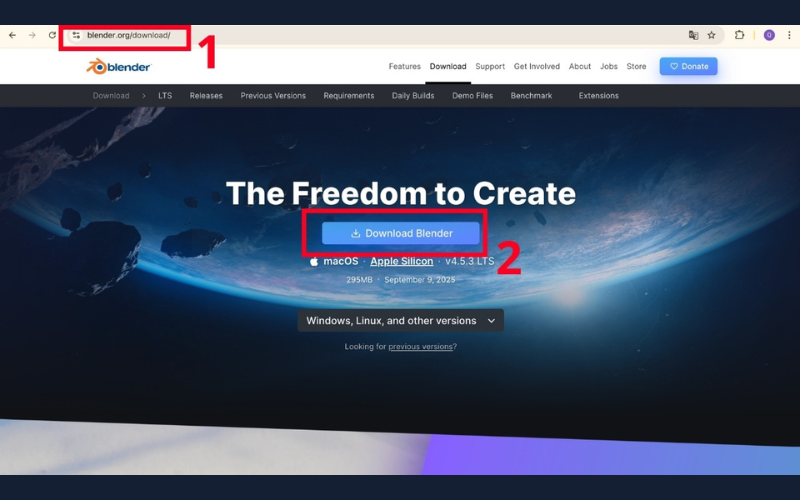The height and width of the screenshot is (500, 800).
Task: Open the Support menu item
Action: 490,66
